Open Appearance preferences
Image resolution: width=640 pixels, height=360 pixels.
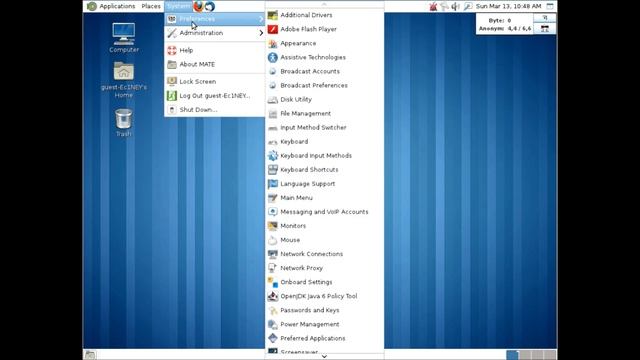pos(324,43)
